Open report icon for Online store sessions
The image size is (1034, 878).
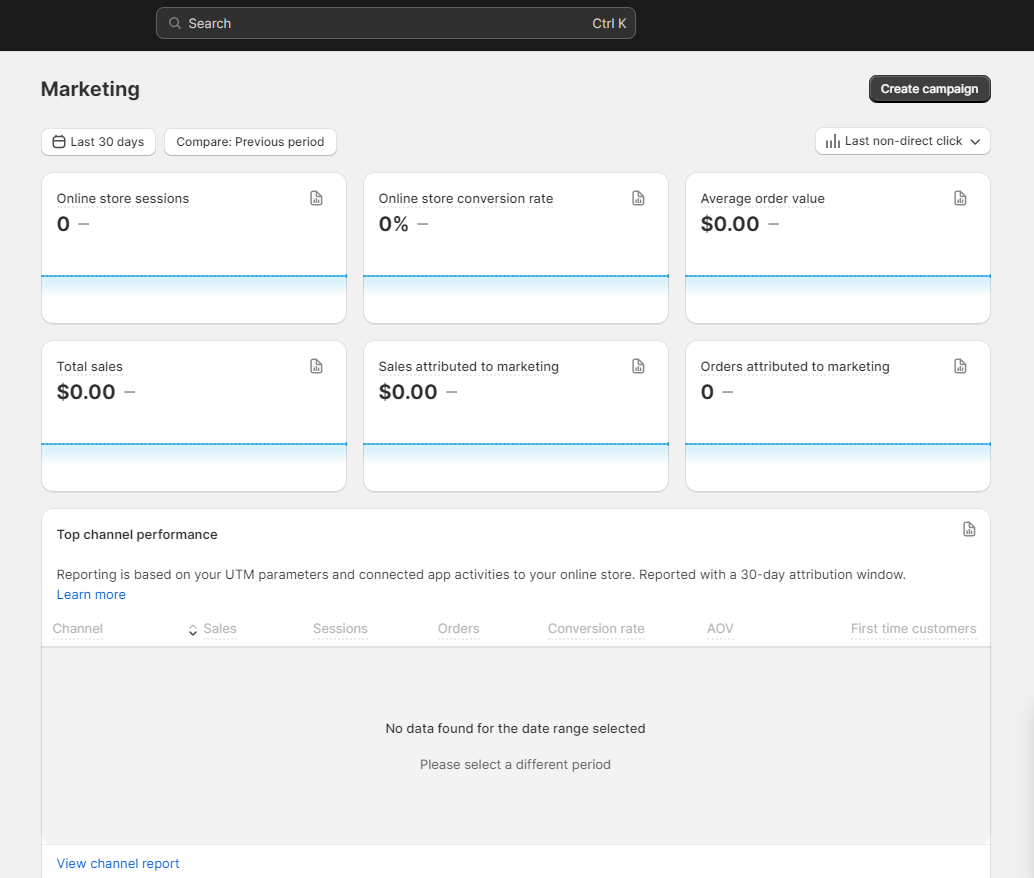[317, 198]
